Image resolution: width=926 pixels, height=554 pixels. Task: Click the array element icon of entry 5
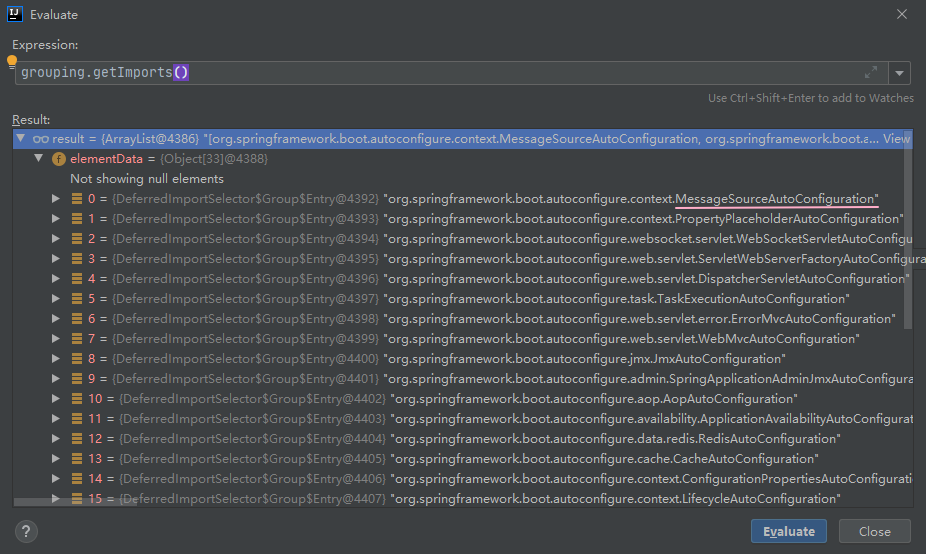[77, 299]
